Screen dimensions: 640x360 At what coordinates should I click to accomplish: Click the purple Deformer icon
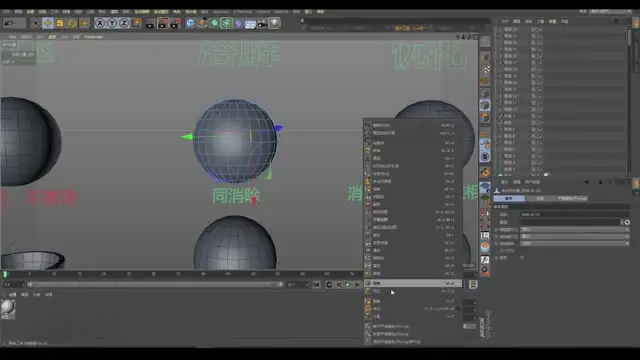pyautogui.click(x=239, y=23)
